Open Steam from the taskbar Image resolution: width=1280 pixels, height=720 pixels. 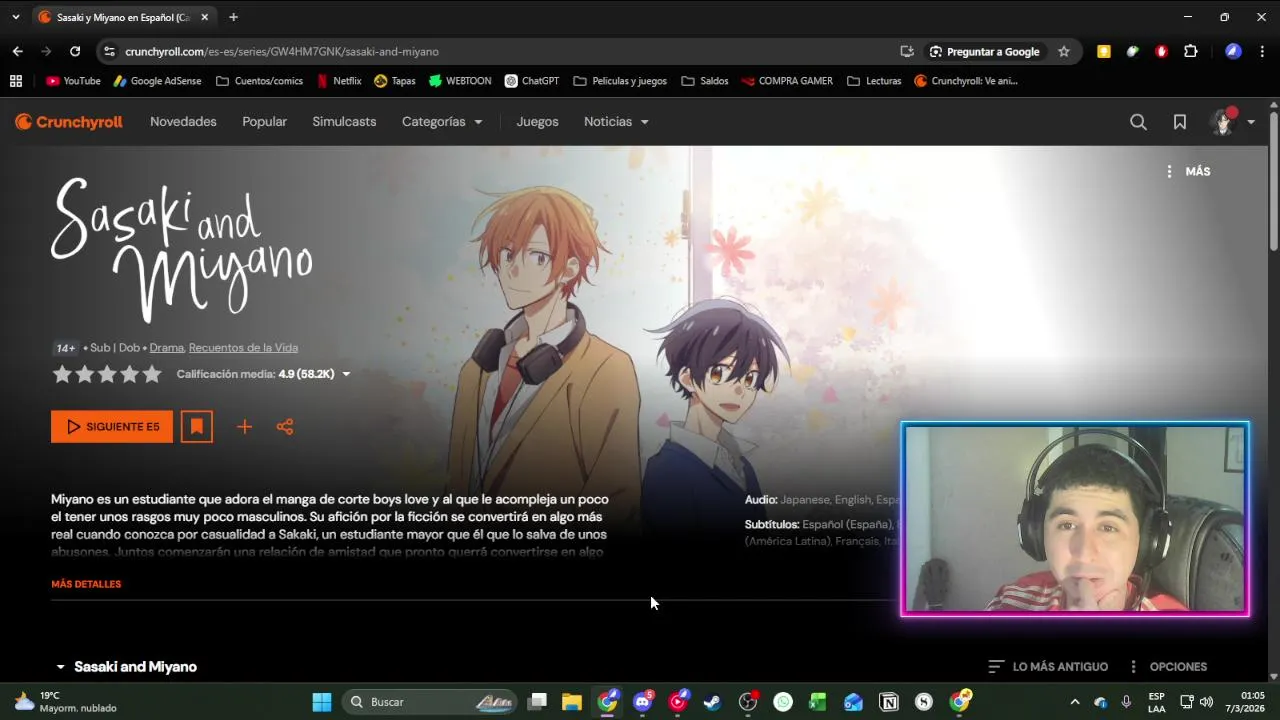[x=712, y=702]
